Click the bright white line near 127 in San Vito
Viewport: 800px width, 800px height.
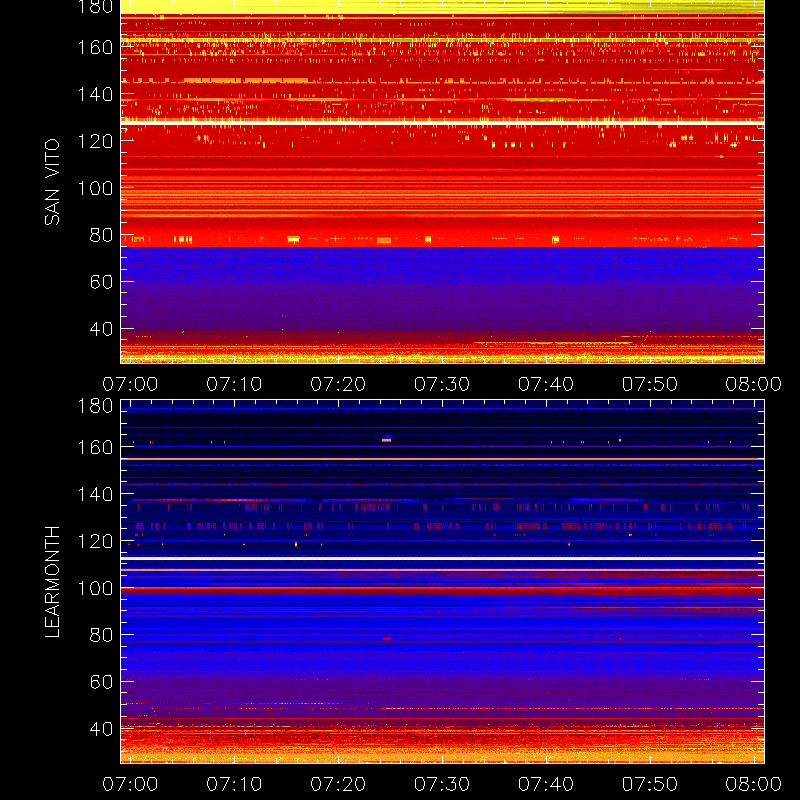442,123
